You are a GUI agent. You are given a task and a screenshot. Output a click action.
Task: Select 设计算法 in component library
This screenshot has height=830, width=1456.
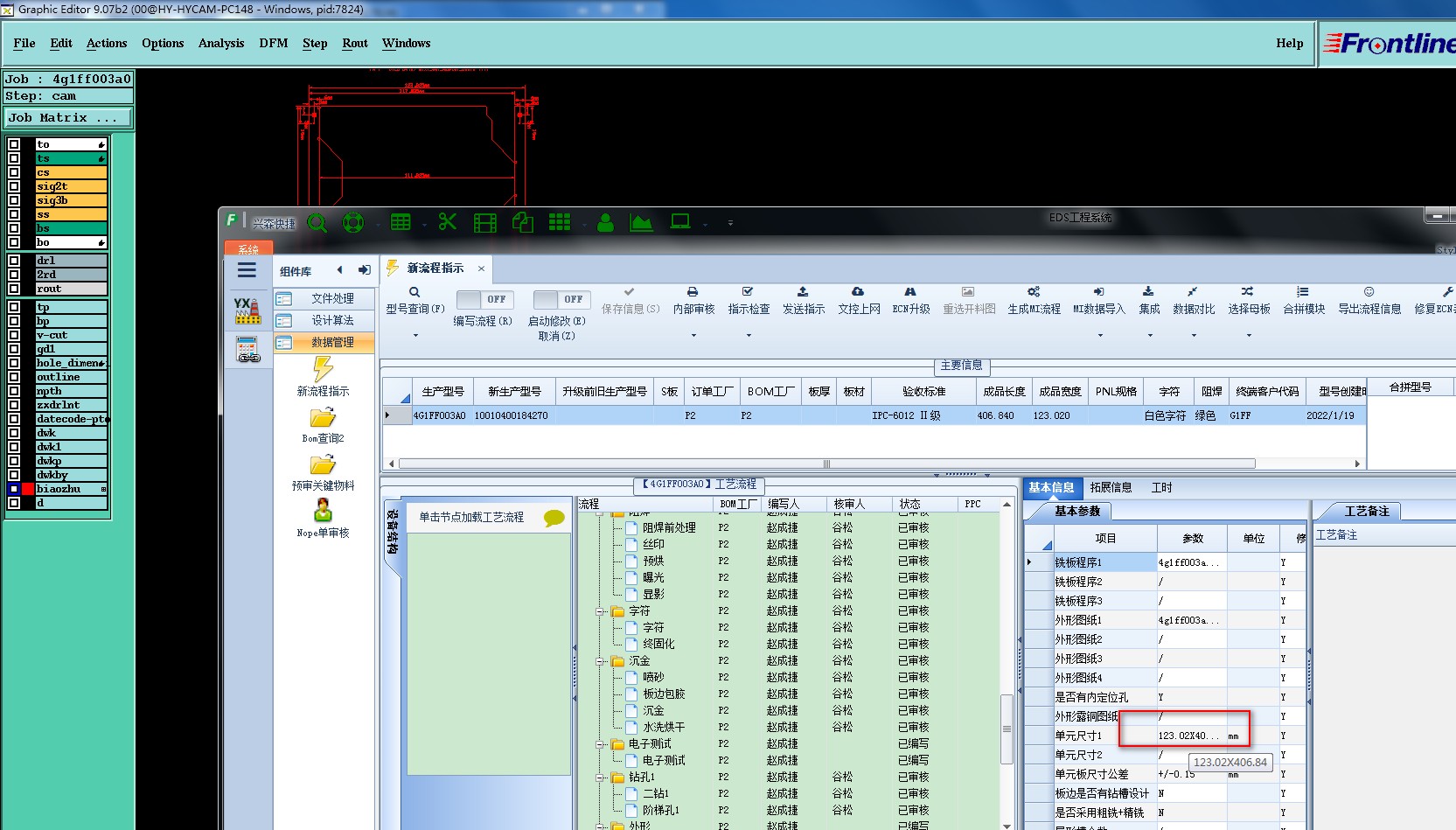click(324, 320)
